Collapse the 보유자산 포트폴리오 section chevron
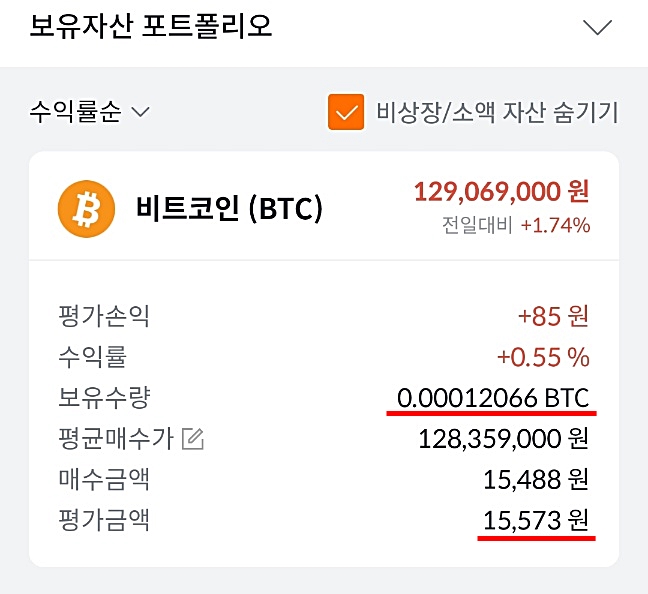 point(597,28)
